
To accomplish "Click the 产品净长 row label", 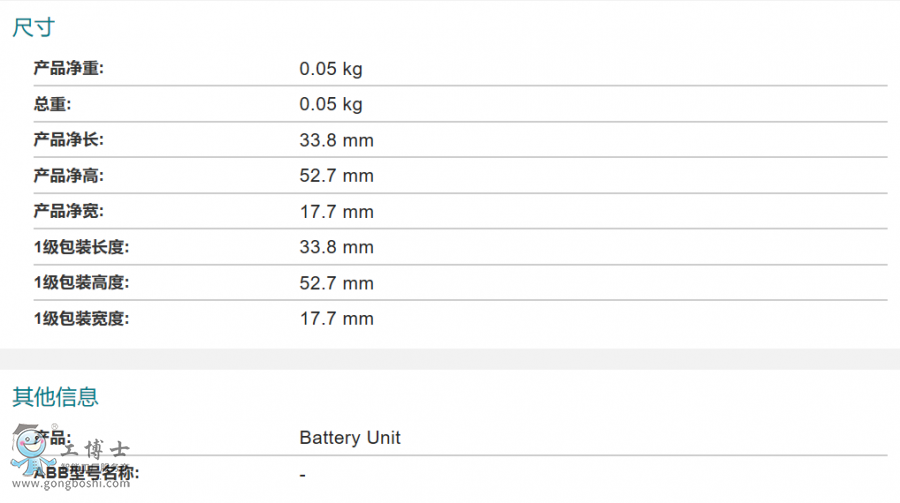I will click(x=68, y=140).
